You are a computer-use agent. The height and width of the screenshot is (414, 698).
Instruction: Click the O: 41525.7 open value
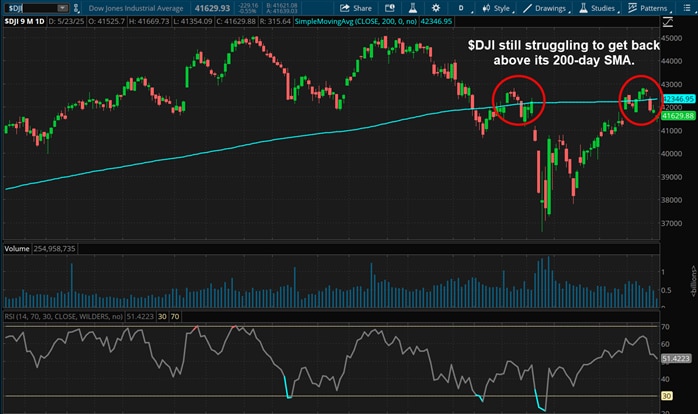tap(106, 21)
